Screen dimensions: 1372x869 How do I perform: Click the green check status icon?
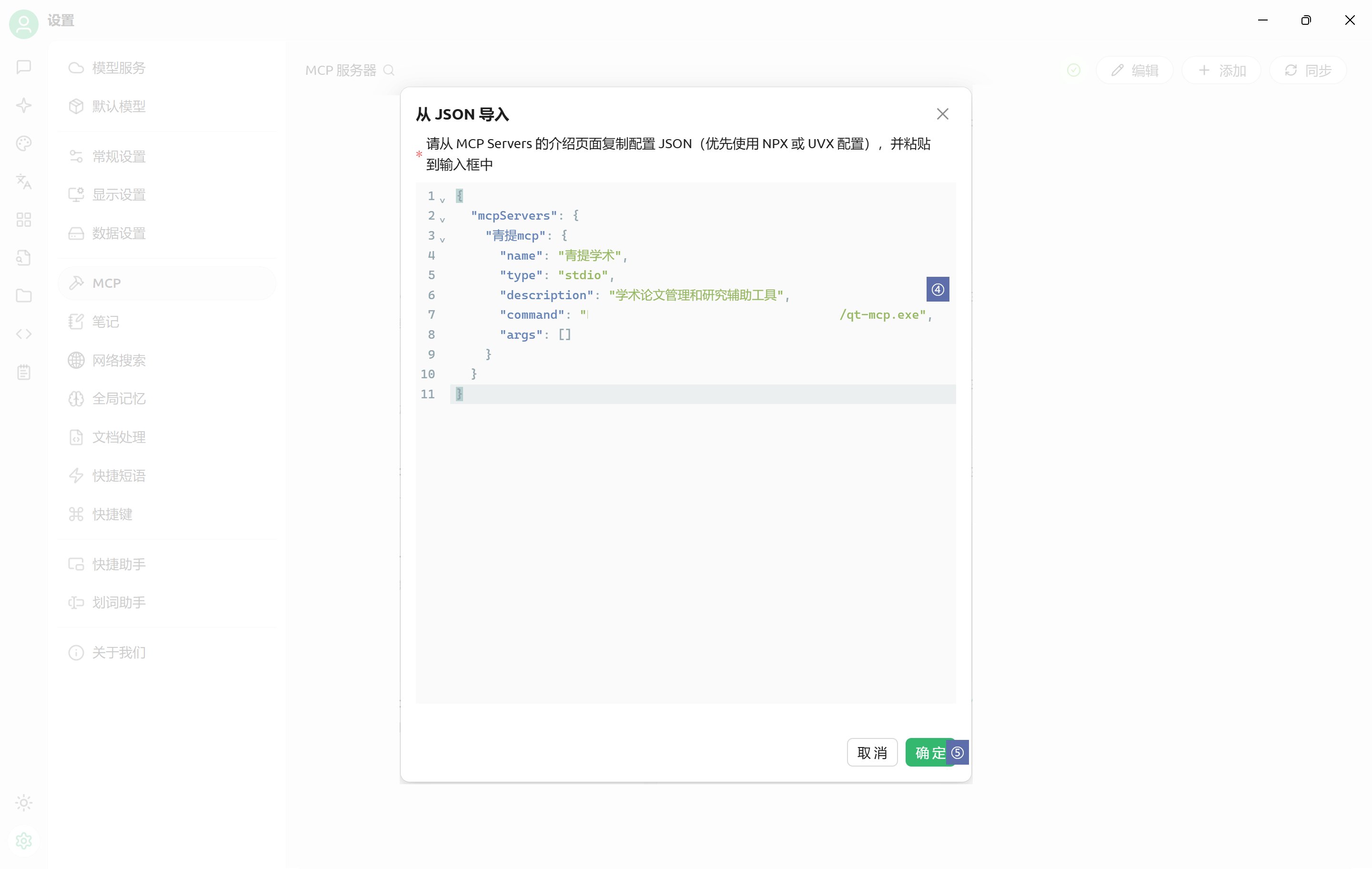tap(1073, 70)
